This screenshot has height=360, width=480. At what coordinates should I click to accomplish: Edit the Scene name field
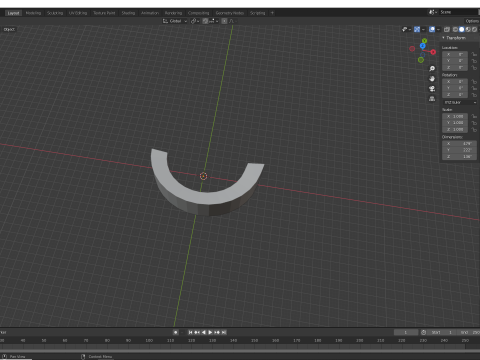(458, 12)
